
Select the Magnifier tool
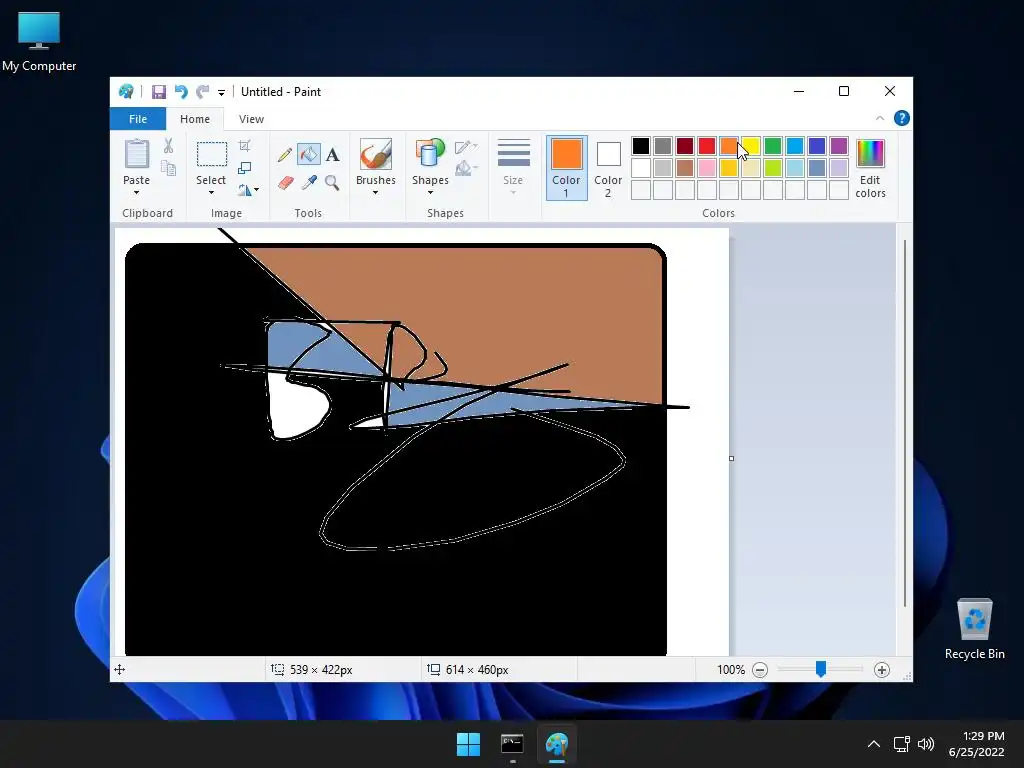pos(332,182)
